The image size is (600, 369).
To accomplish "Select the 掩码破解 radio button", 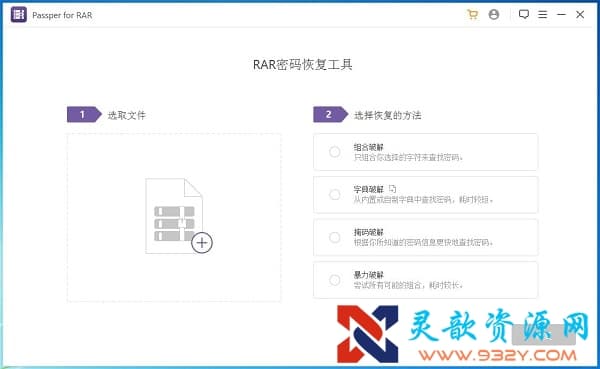I will pyautogui.click(x=335, y=237).
